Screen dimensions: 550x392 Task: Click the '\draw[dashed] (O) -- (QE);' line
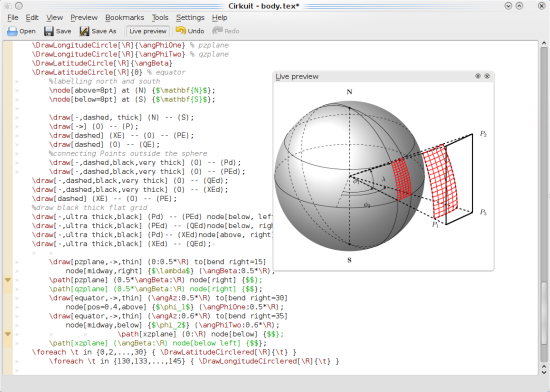click(x=104, y=144)
